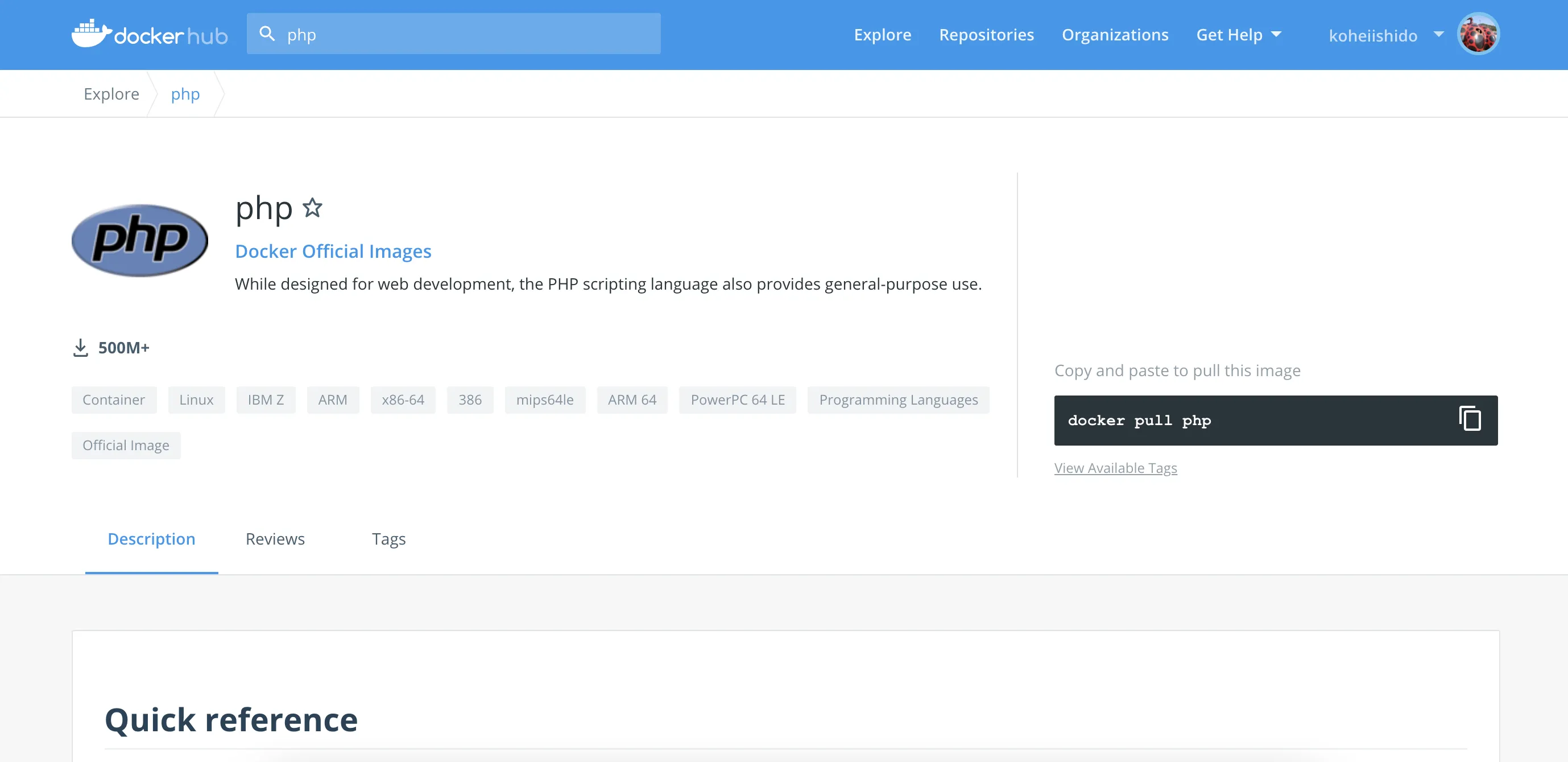The height and width of the screenshot is (762, 1568).
Task: Click View Available Tags link
Action: tap(1115, 467)
